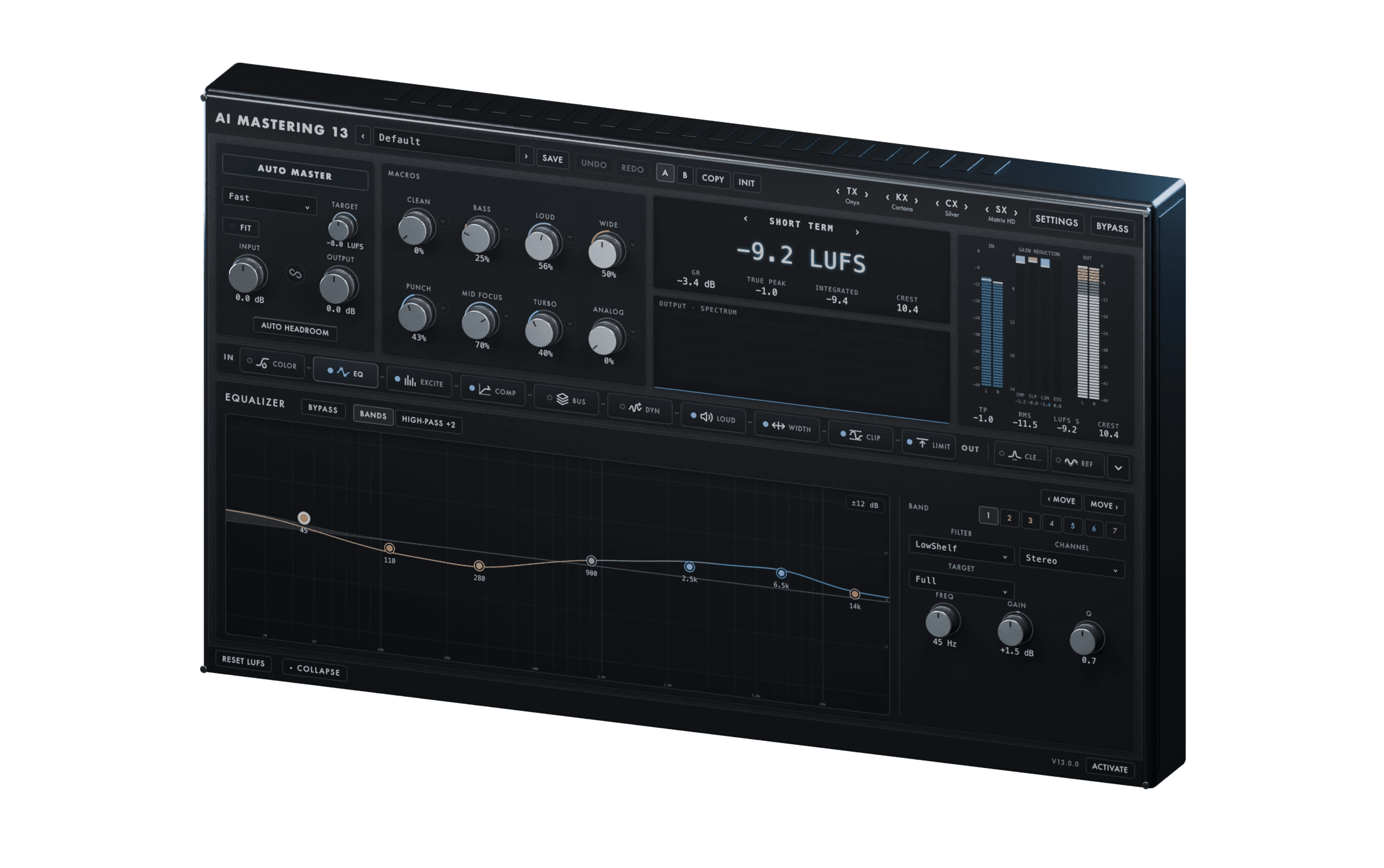The image size is (1384, 868).
Task: Open the Stereo channel dropdown
Action: tap(1071, 563)
